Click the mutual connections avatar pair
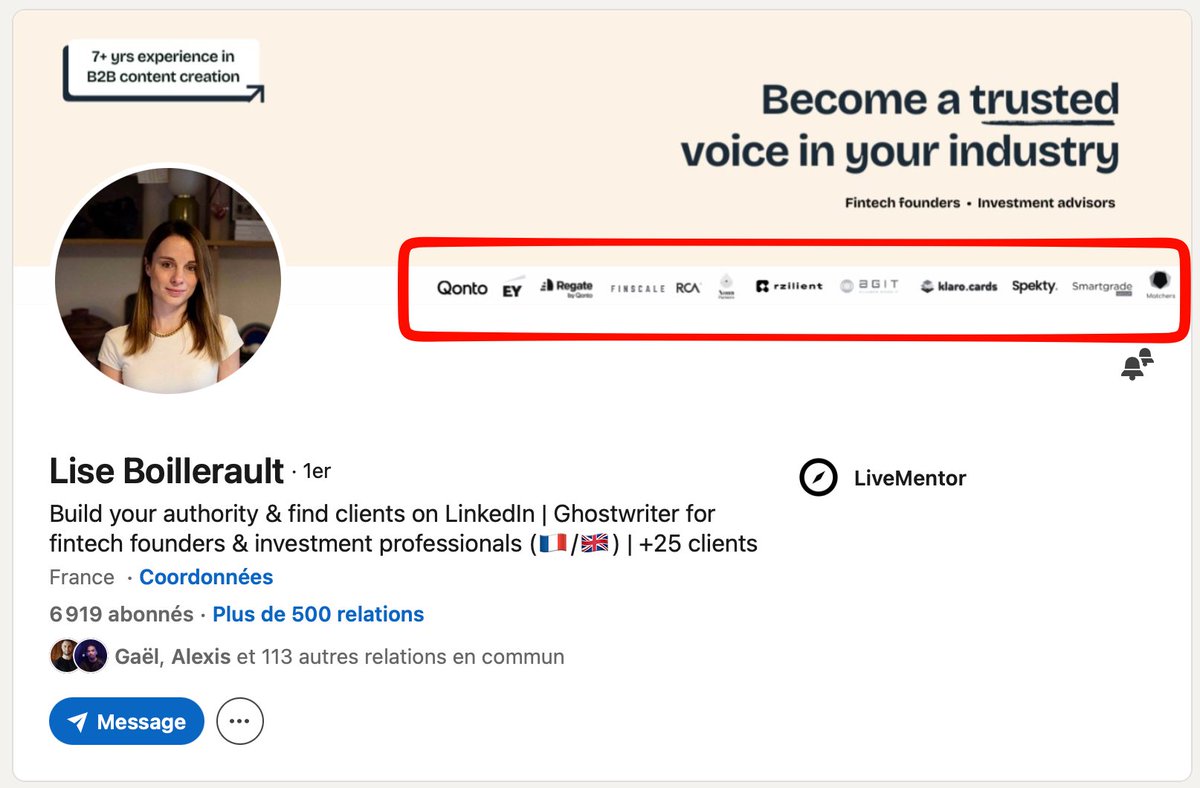 click(79, 656)
